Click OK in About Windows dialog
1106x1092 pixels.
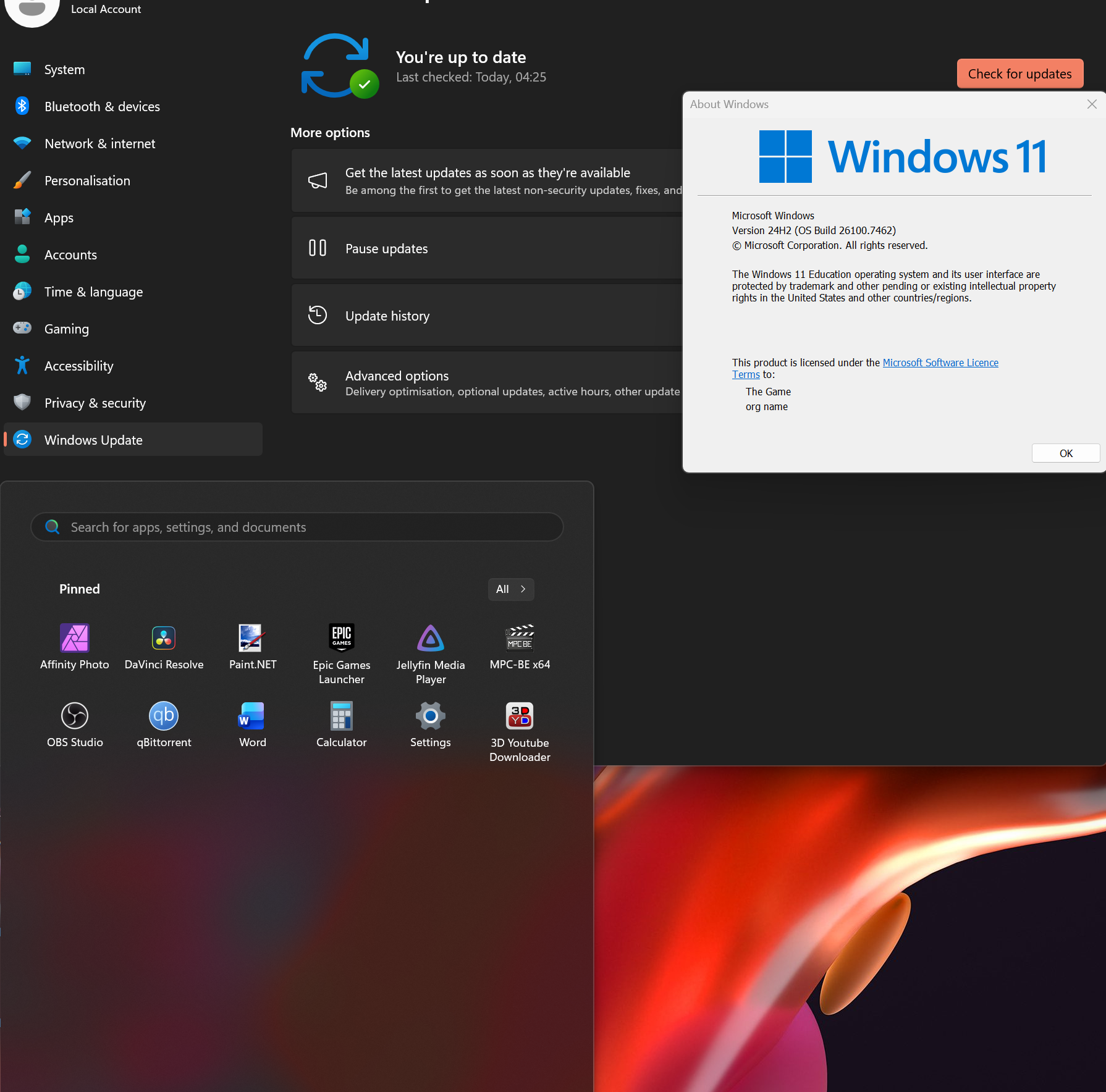pos(1066,453)
